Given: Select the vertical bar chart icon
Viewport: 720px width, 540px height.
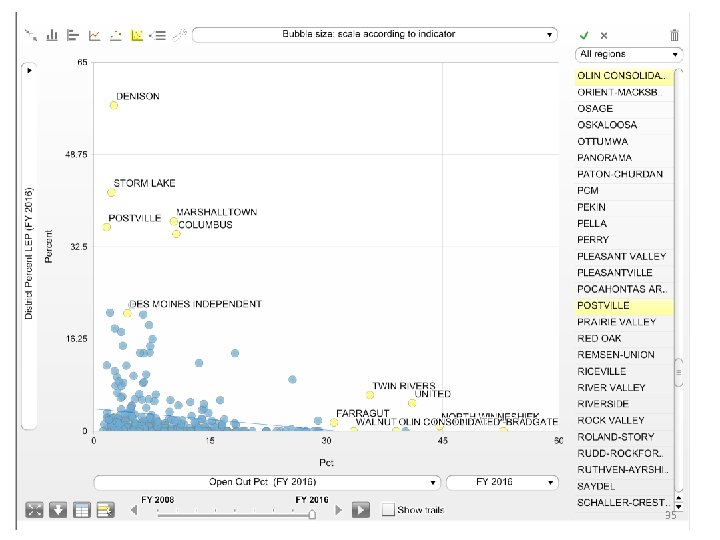Looking at the screenshot, I should click(x=51, y=35).
